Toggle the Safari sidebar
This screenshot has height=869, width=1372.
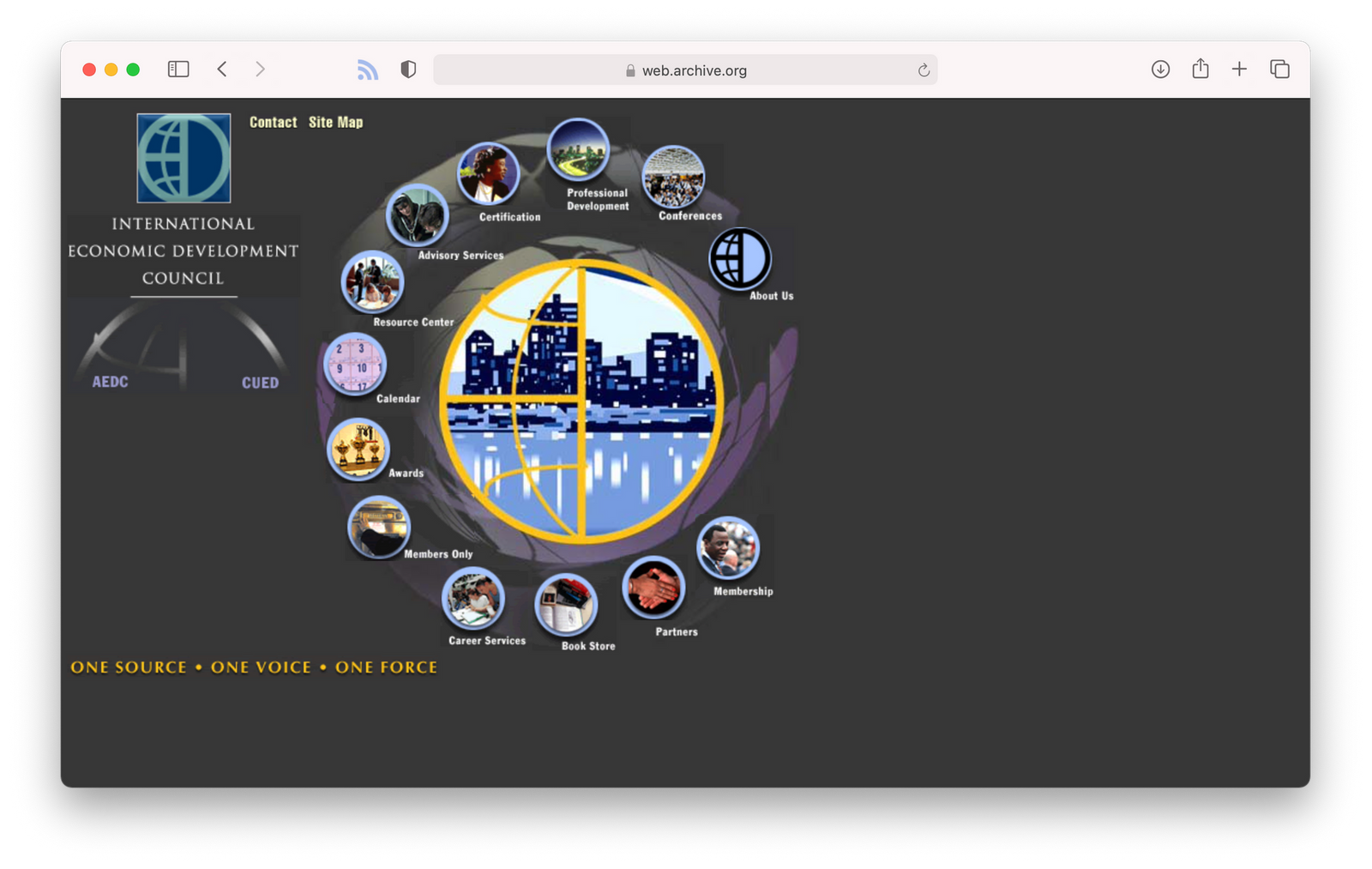coord(178,69)
